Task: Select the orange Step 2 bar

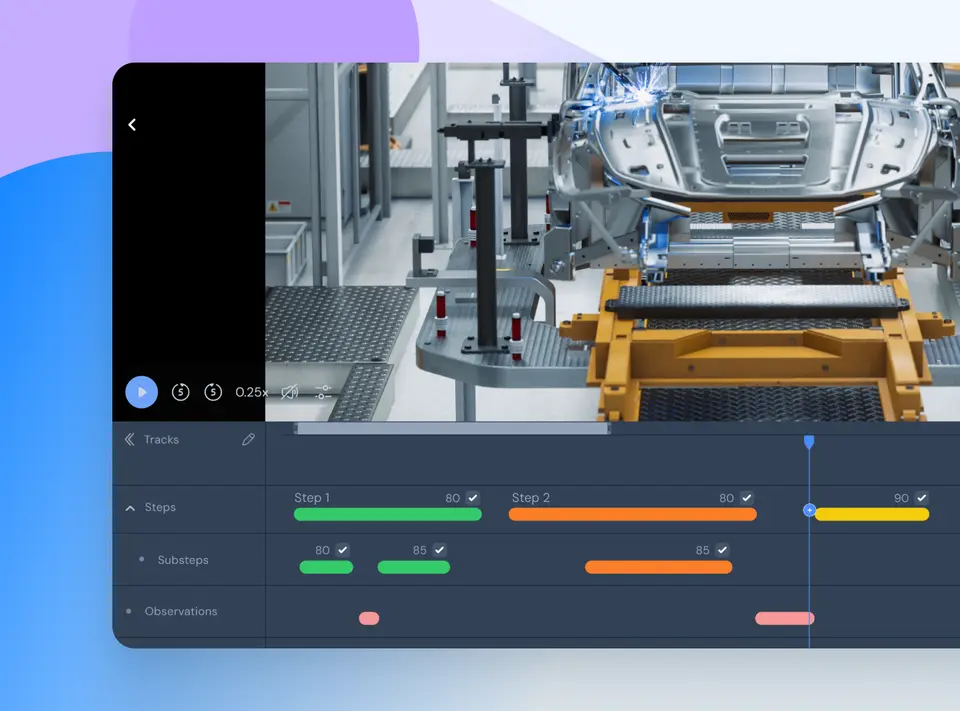Action: click(632, 514)
